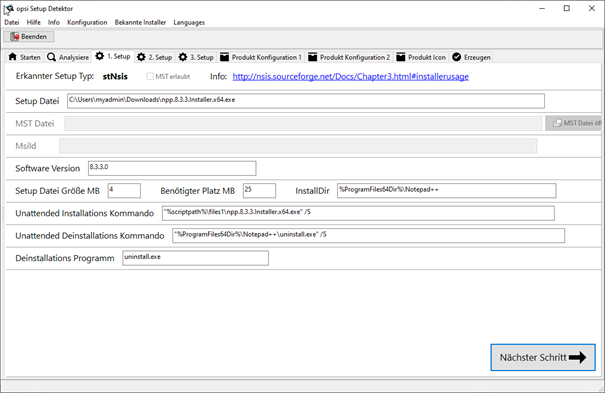
Task: Open the NSIS installer usage link
Action: [x=350, y=76]
